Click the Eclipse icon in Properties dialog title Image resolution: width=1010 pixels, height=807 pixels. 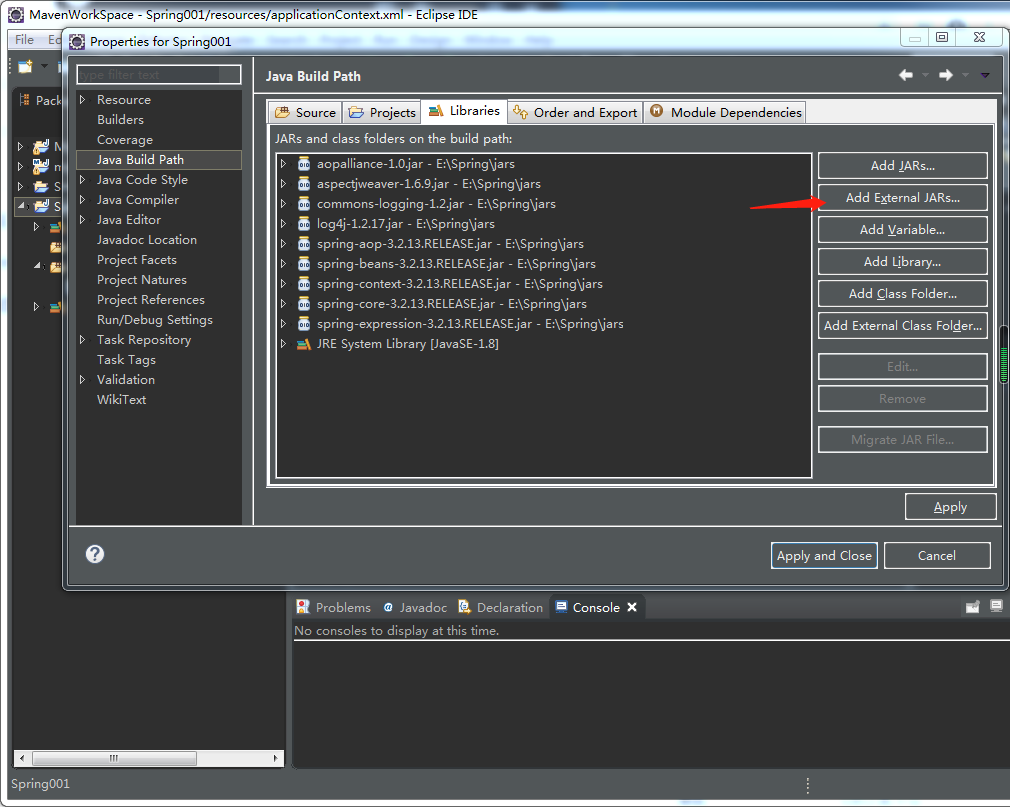tap(77, 42)
